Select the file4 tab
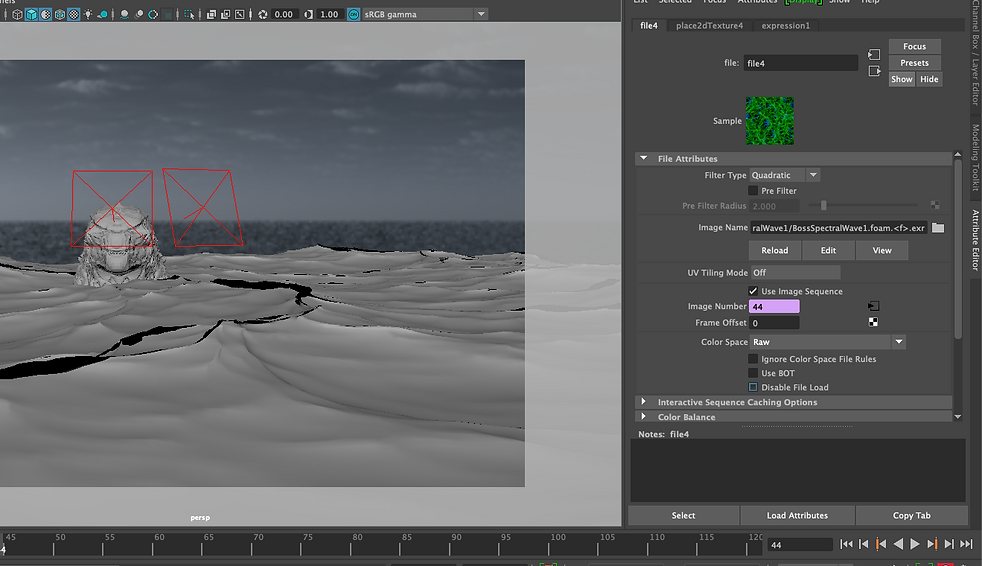982x566 pixels. tap(649, 26)
